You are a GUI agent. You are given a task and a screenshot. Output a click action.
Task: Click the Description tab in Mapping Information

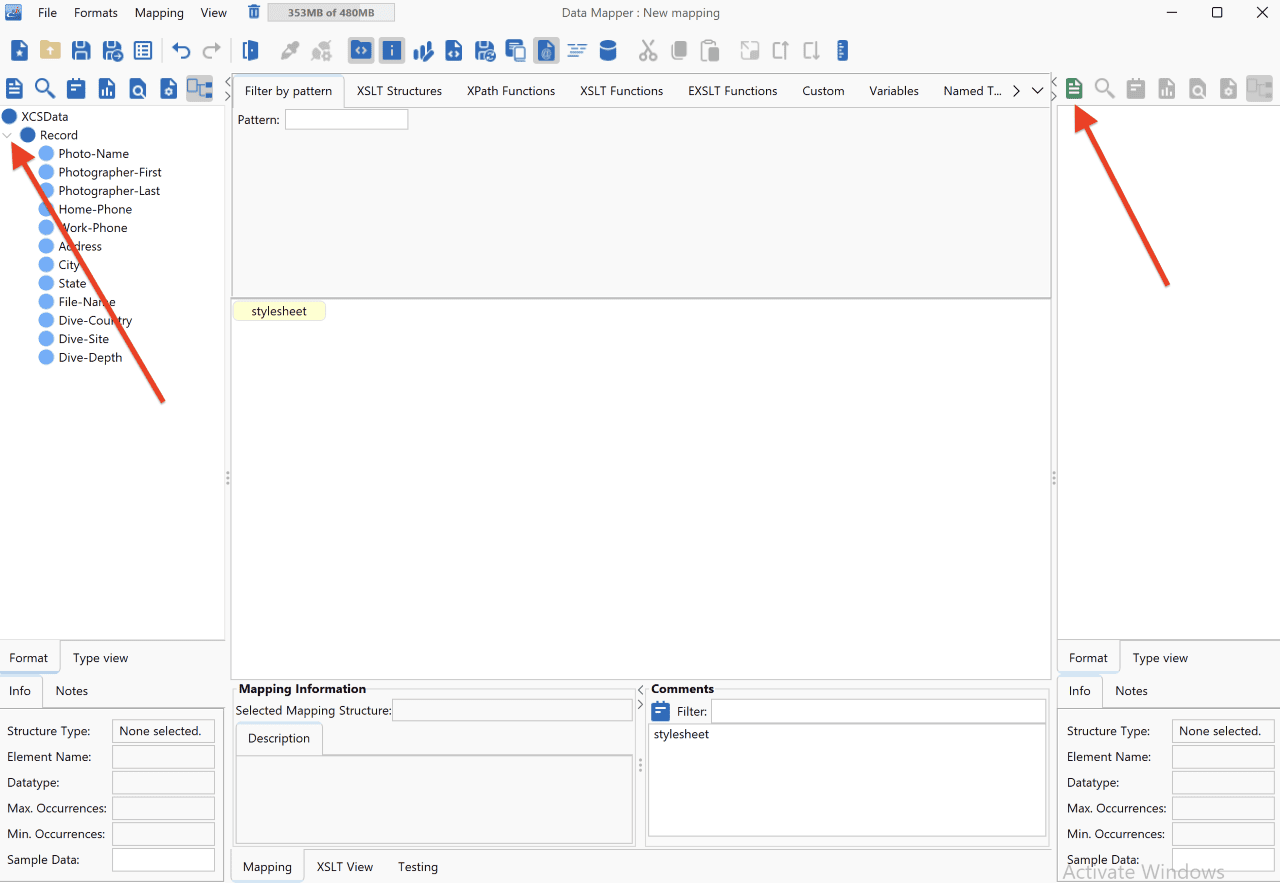pyautogui.click(x=279, y=738)
